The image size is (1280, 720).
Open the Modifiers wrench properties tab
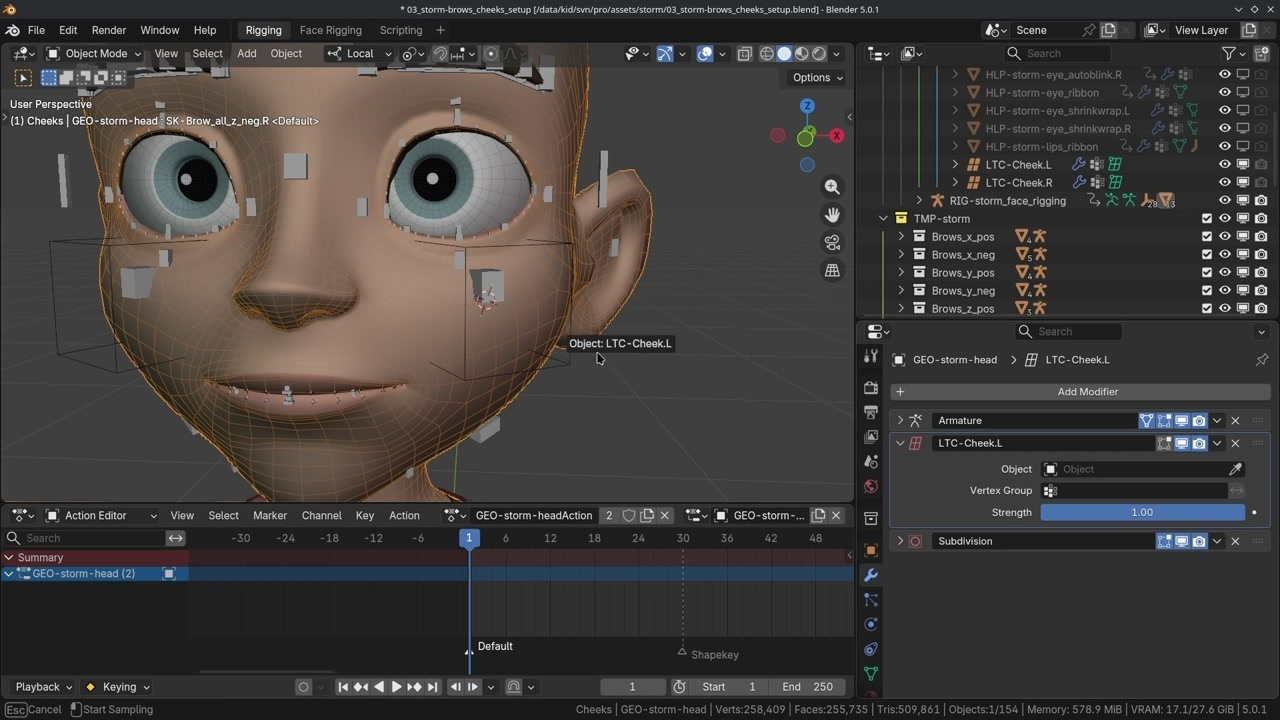870,575
